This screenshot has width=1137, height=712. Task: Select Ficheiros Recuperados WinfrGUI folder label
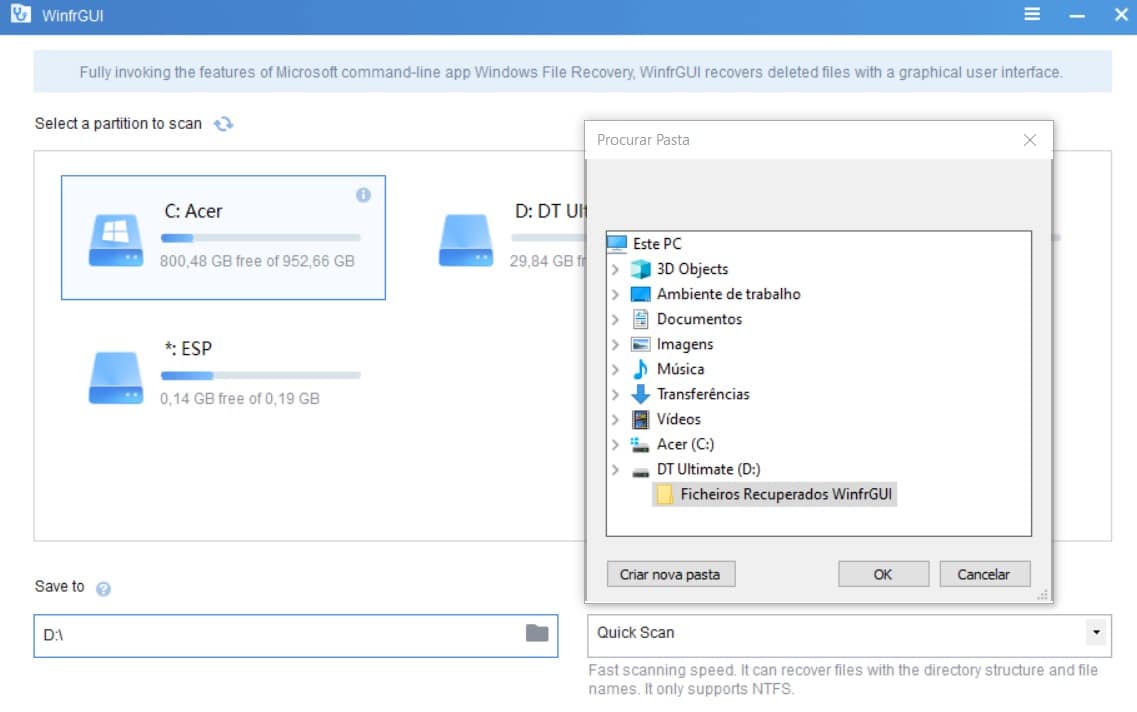[x=786, y=494]
